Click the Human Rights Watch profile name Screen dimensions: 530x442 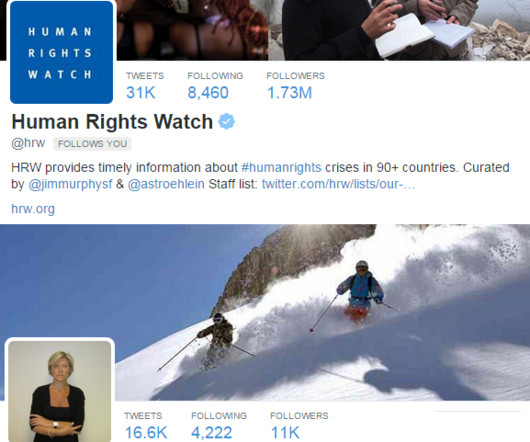tap(112, 121)
